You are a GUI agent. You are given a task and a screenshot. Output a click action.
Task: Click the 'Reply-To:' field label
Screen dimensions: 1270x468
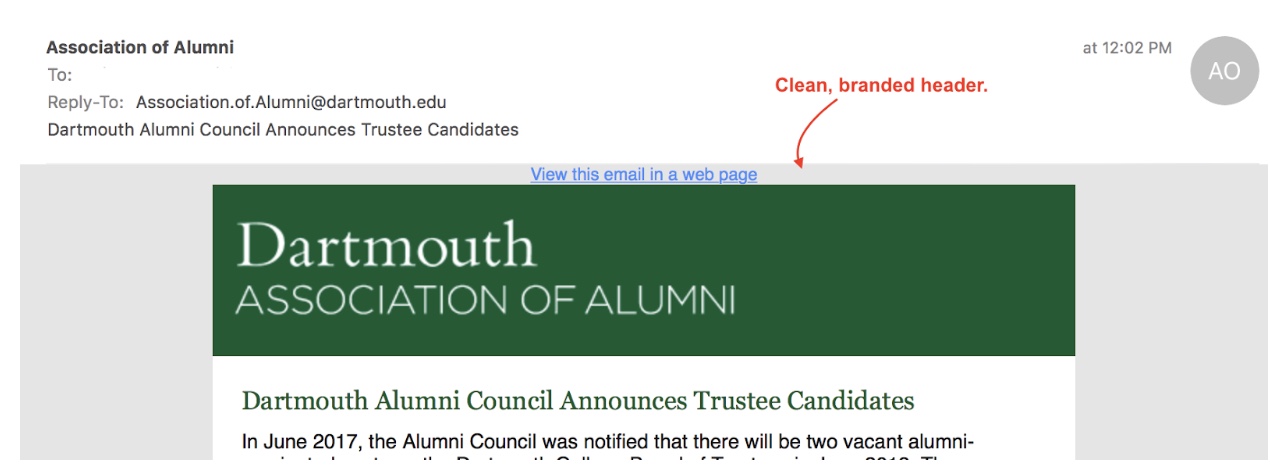(x=85, y=102)
